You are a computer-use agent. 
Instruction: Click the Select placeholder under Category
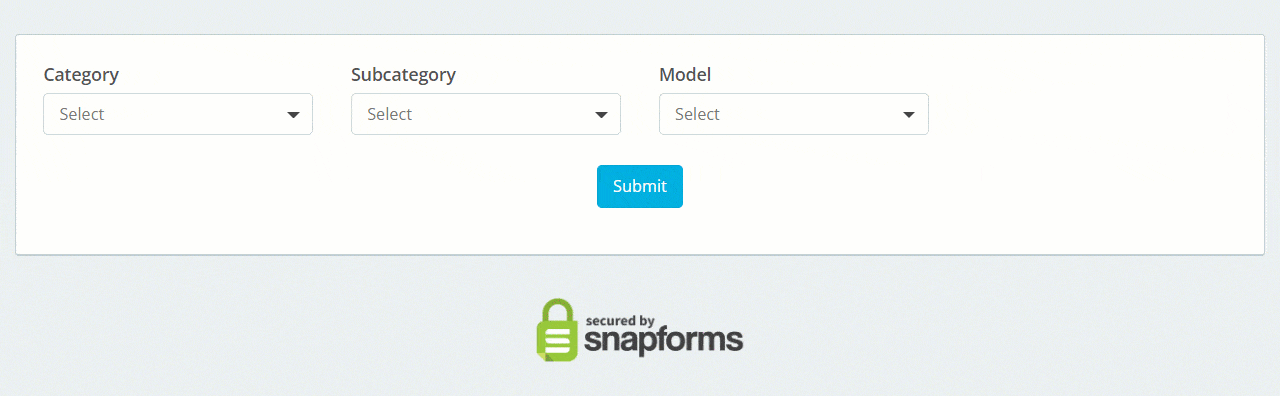pos(82,114)
